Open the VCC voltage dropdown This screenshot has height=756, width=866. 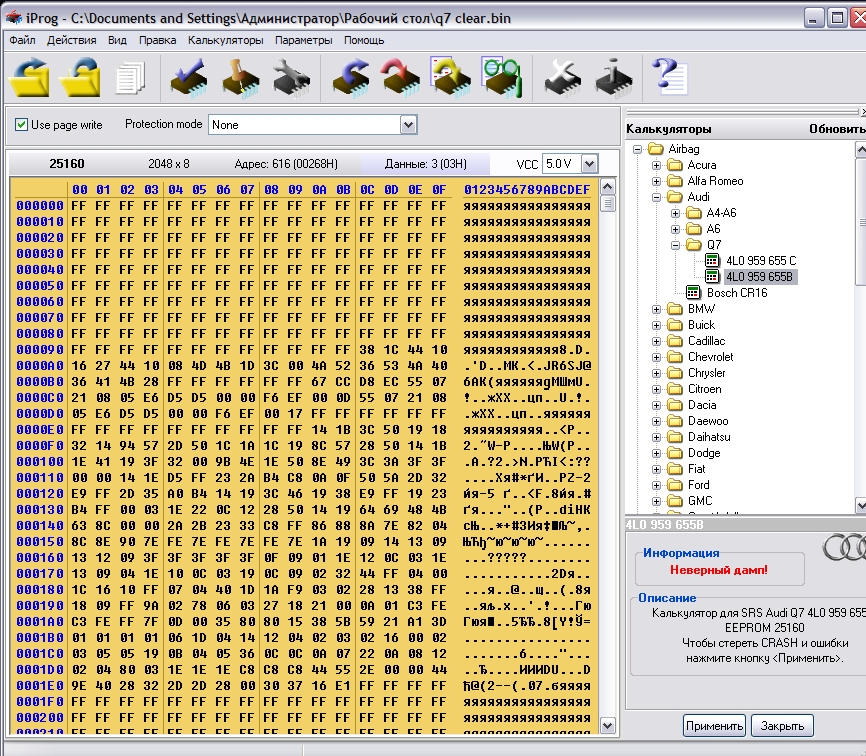589,164
